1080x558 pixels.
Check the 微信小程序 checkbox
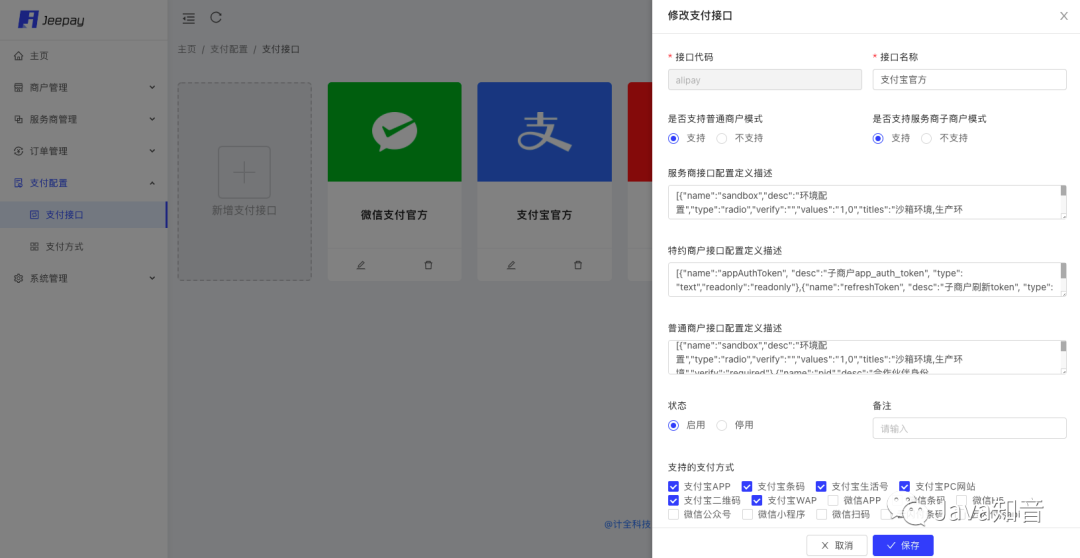747,514
